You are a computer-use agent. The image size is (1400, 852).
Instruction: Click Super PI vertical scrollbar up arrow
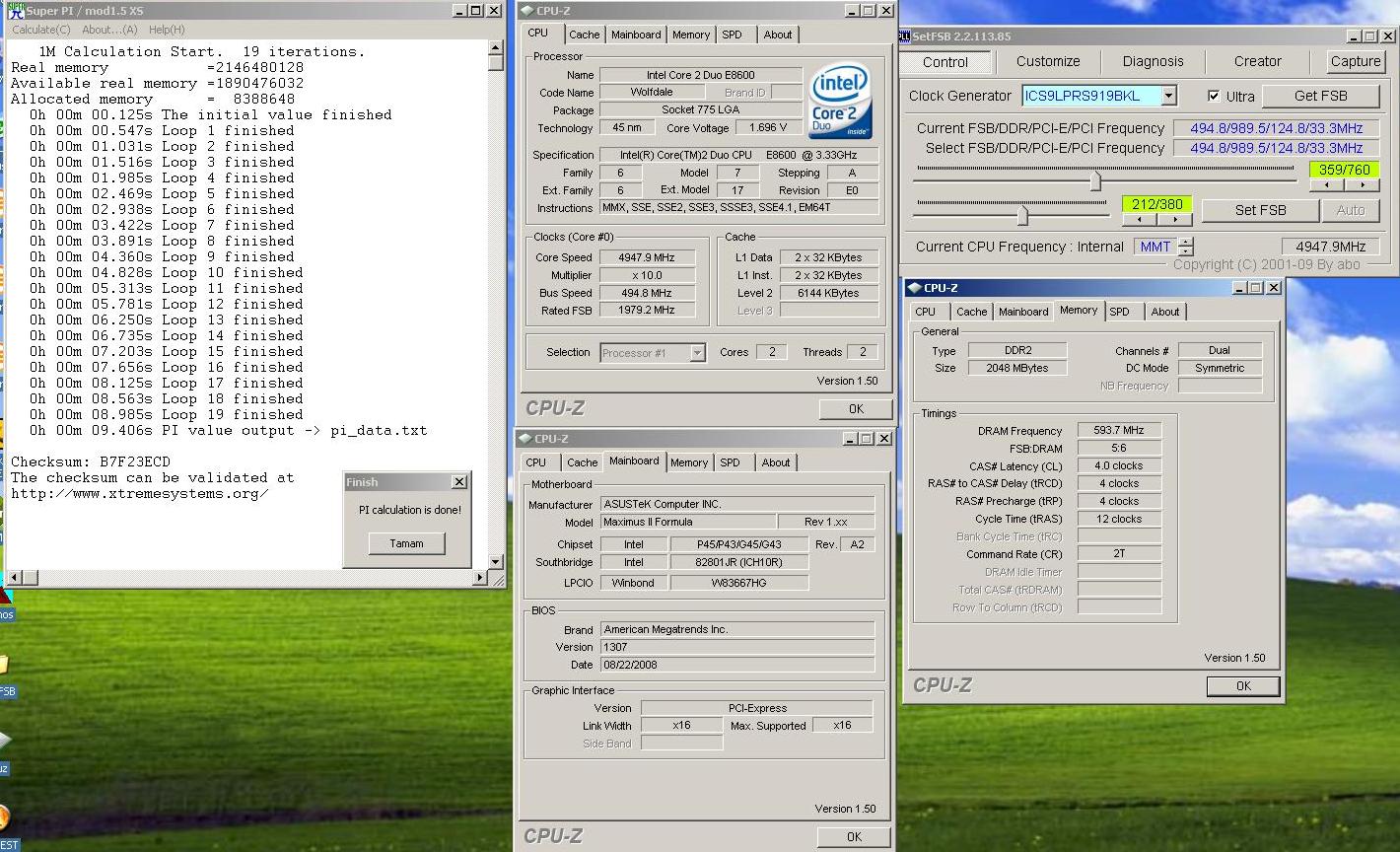496,46
